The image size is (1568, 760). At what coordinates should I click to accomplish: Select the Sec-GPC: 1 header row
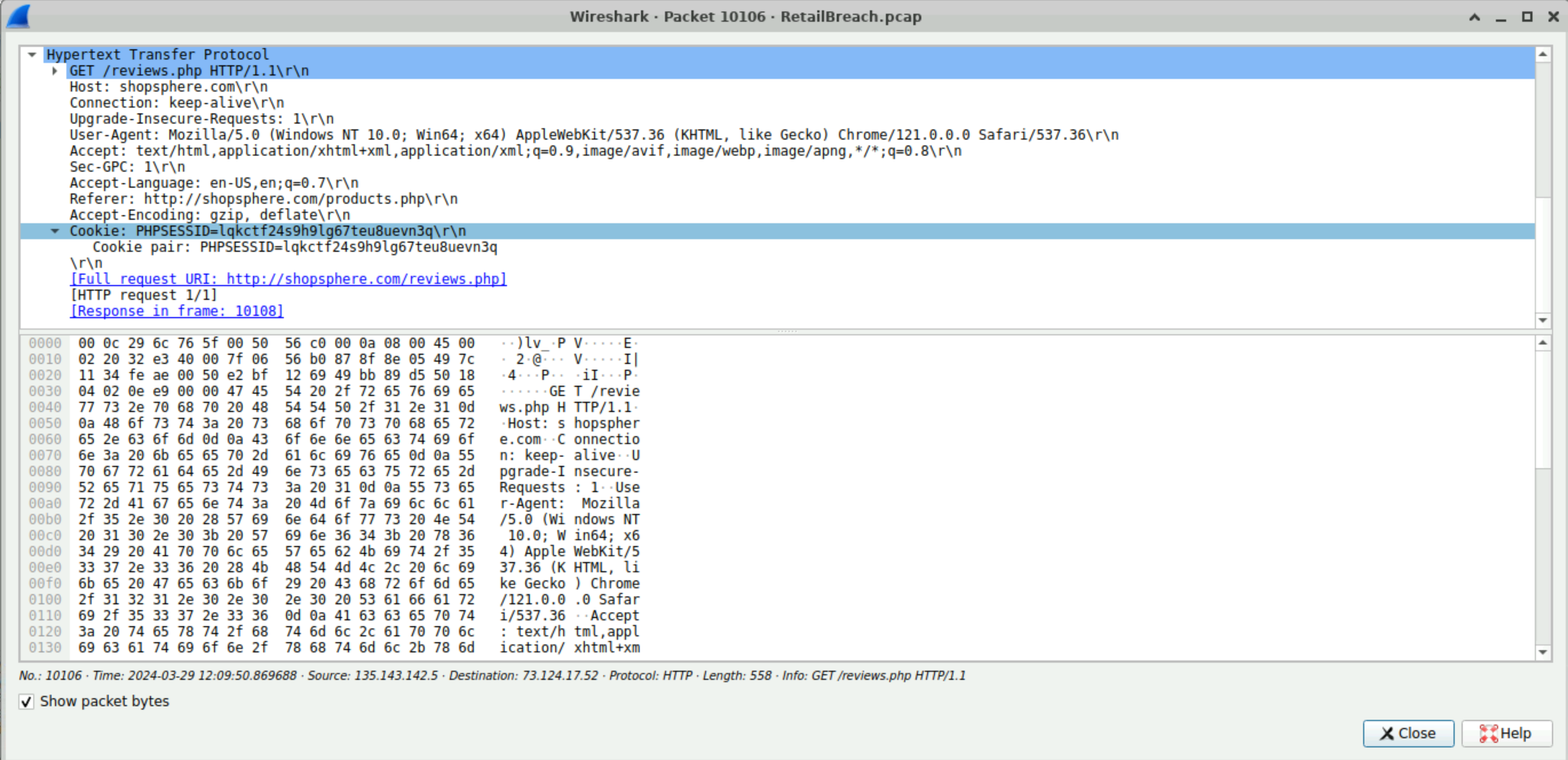(127, 166)
